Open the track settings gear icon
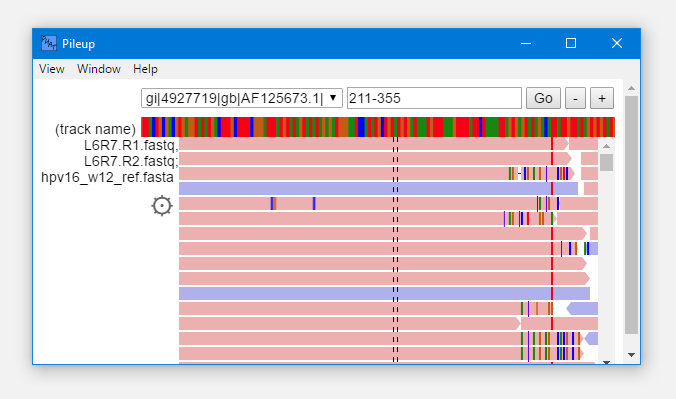676x399 pixels. (x=162, y=206)
